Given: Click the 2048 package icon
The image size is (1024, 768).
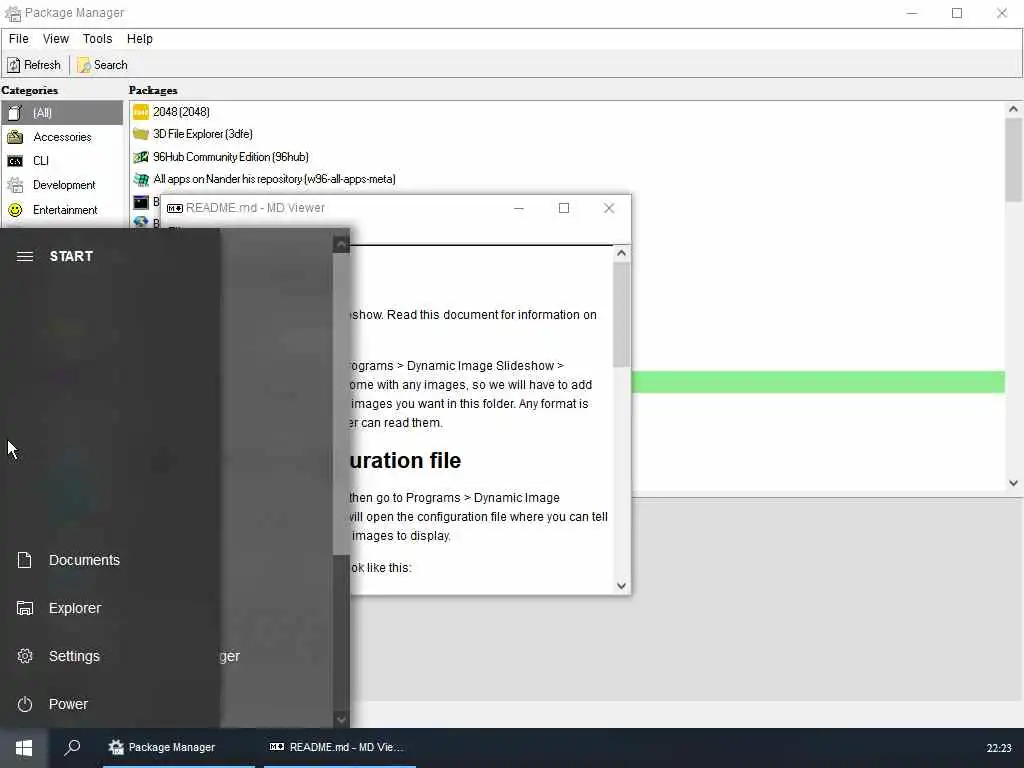Looking at the screenshot, I should (x=141, y=112).
